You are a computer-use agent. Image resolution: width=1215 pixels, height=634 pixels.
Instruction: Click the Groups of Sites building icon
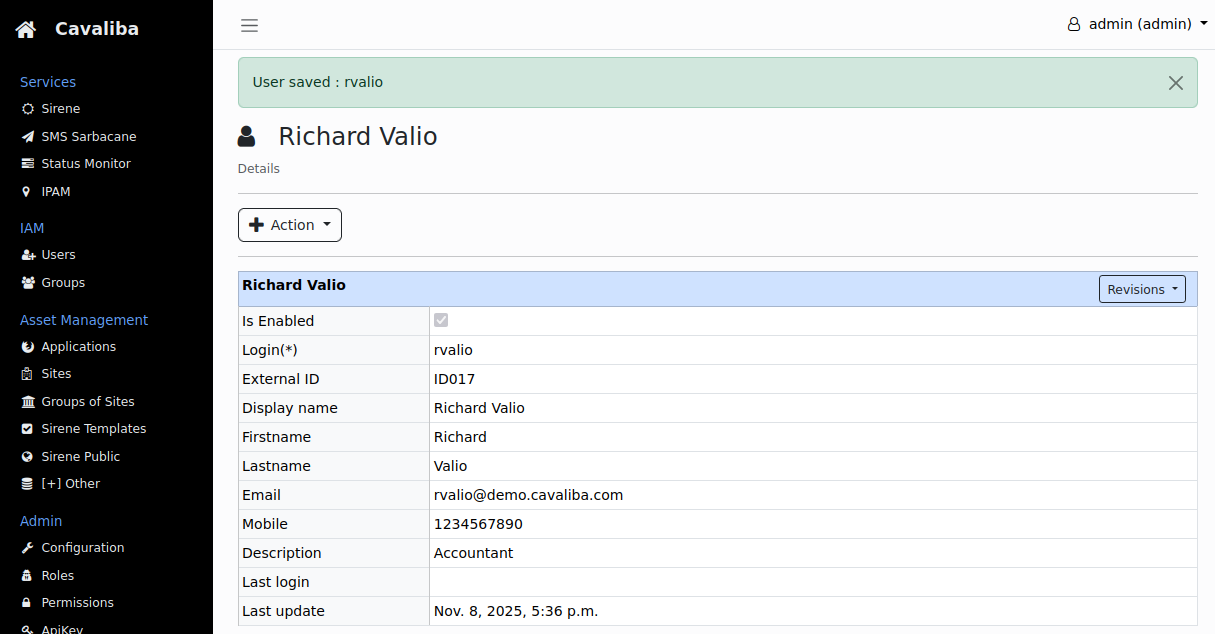click(28, 402)
